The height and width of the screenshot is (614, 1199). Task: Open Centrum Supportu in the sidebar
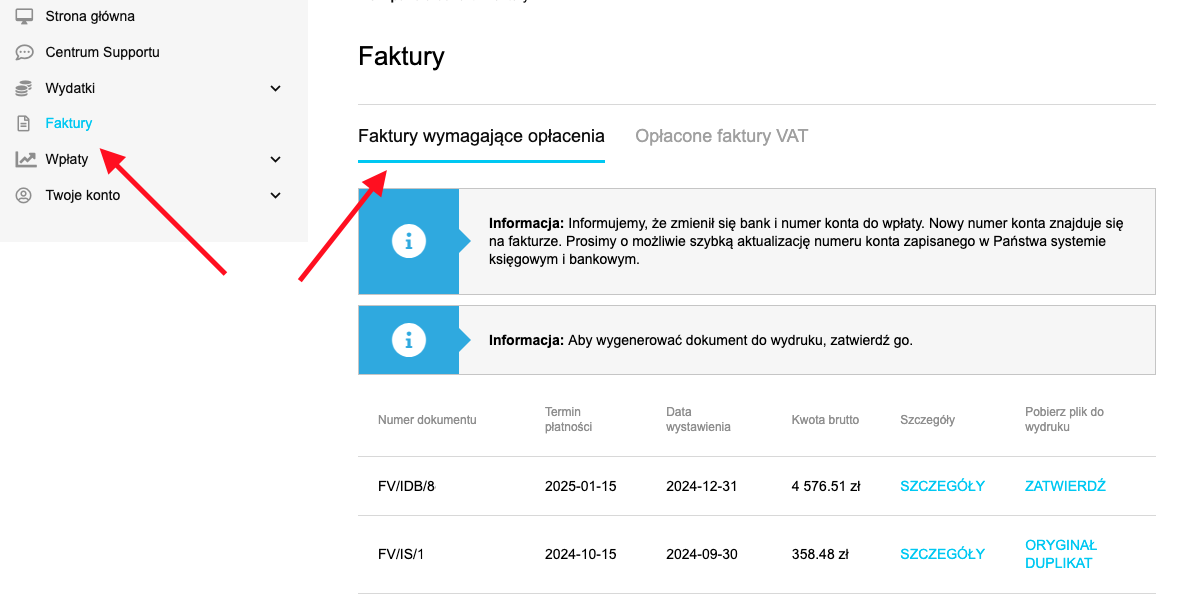pyautogui.click(x=102, y=52)
